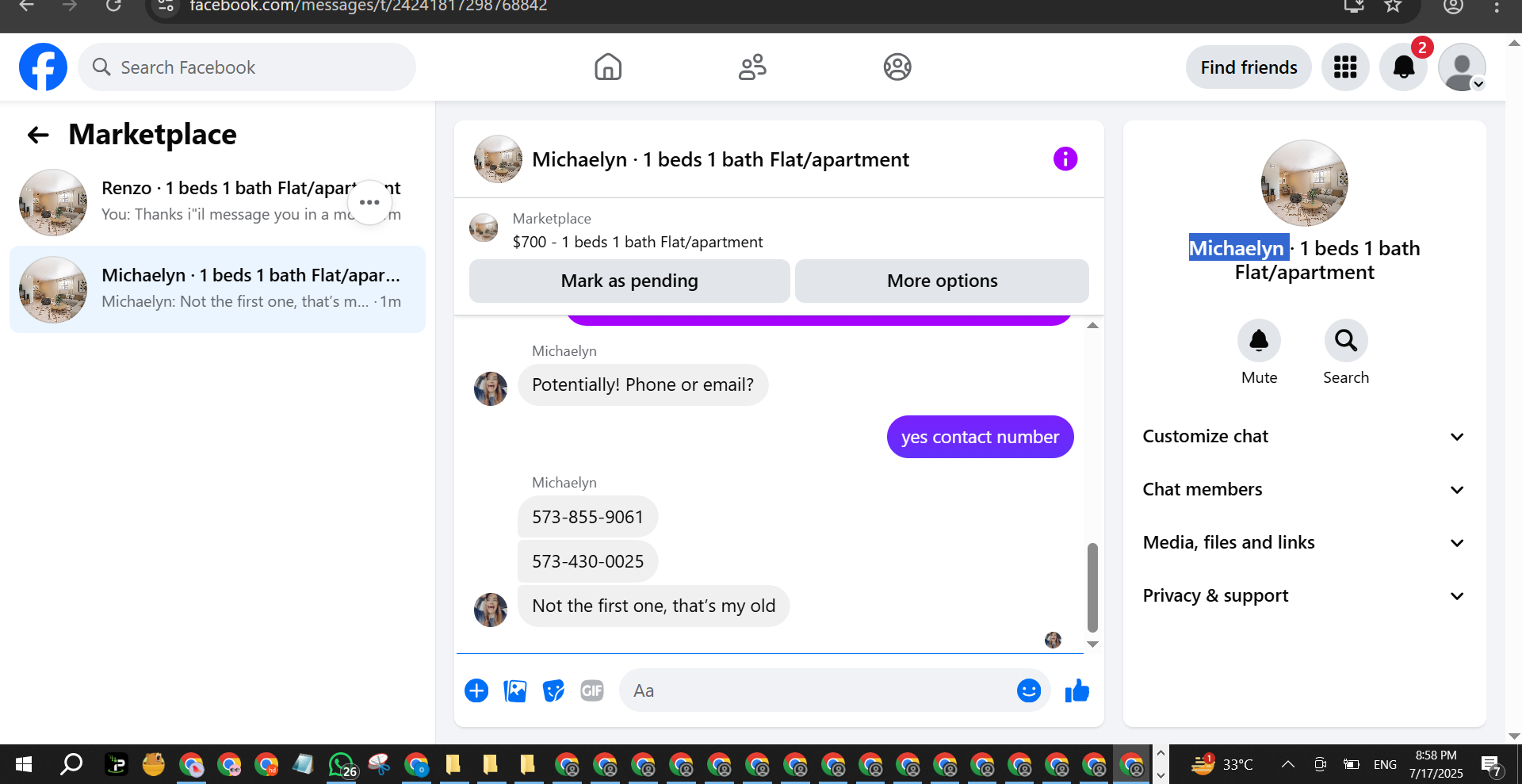This screenshot has width=1522, height=784.
Task: Reload the page in the browser
Action: [113, 6]
